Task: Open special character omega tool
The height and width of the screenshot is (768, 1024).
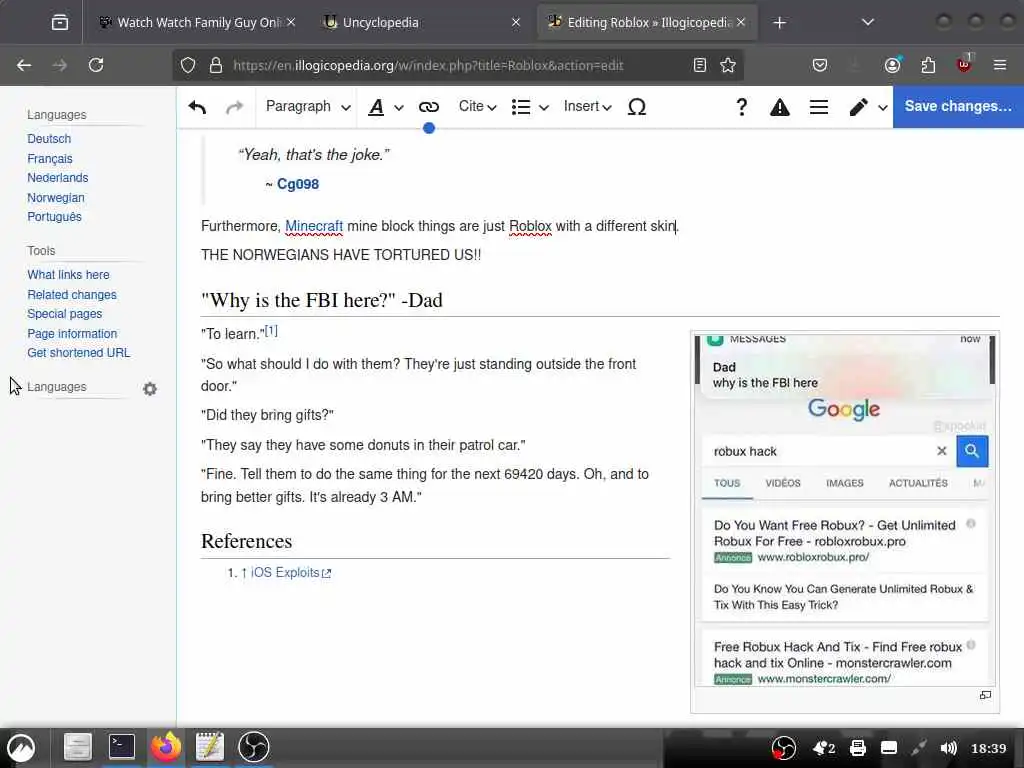Action: [x=637, y=106]
